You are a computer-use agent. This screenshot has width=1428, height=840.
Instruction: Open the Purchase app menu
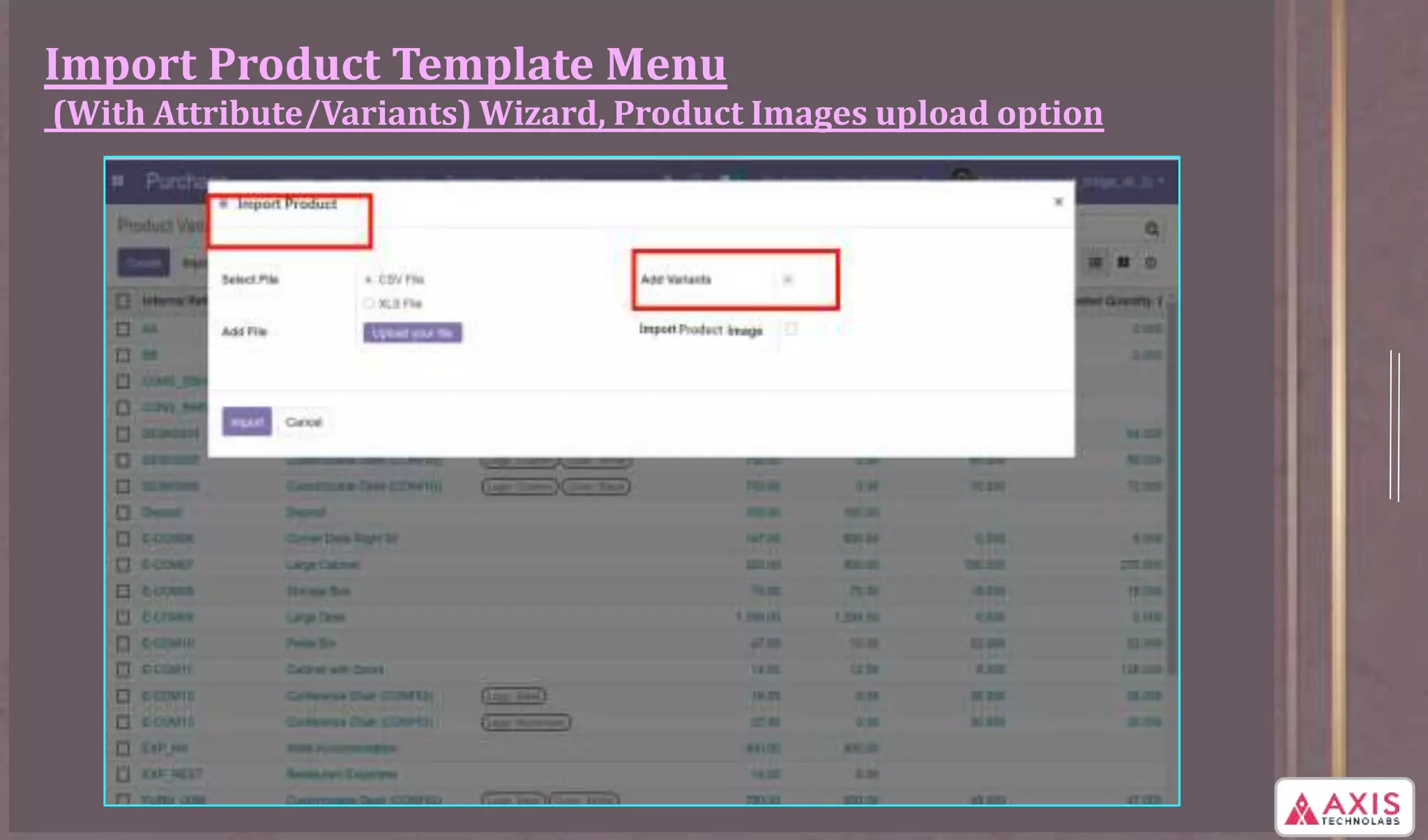[177, 181]
